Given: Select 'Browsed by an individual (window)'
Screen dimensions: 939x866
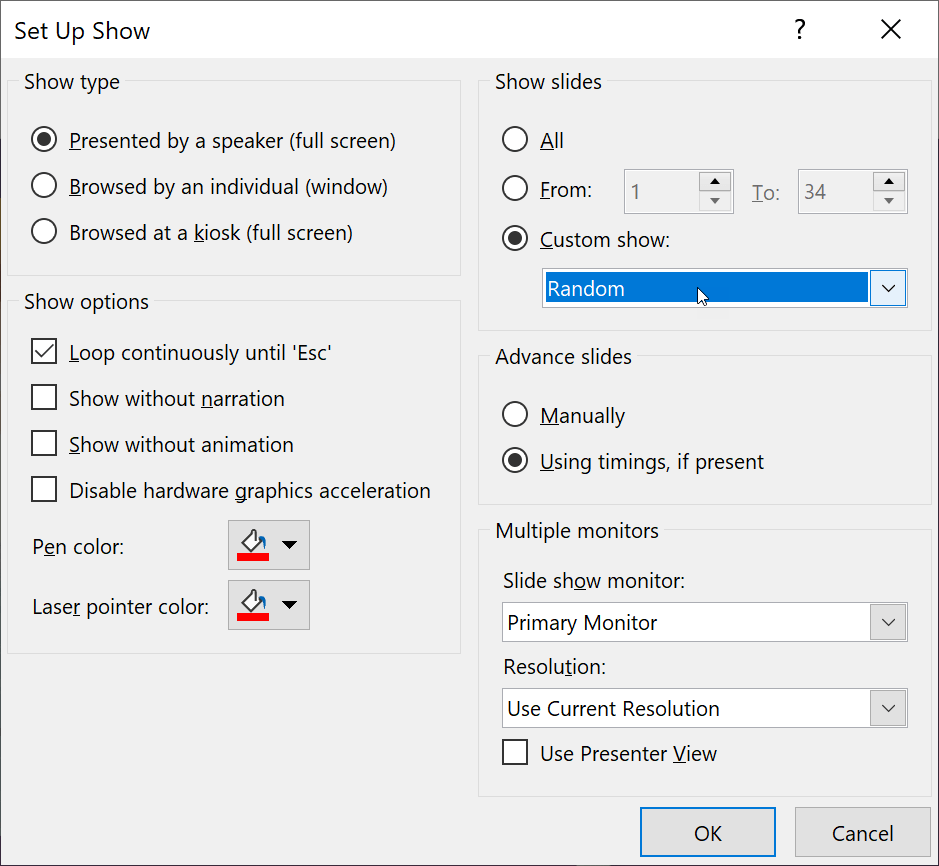Looking at the screenshot, I should 44,186.
